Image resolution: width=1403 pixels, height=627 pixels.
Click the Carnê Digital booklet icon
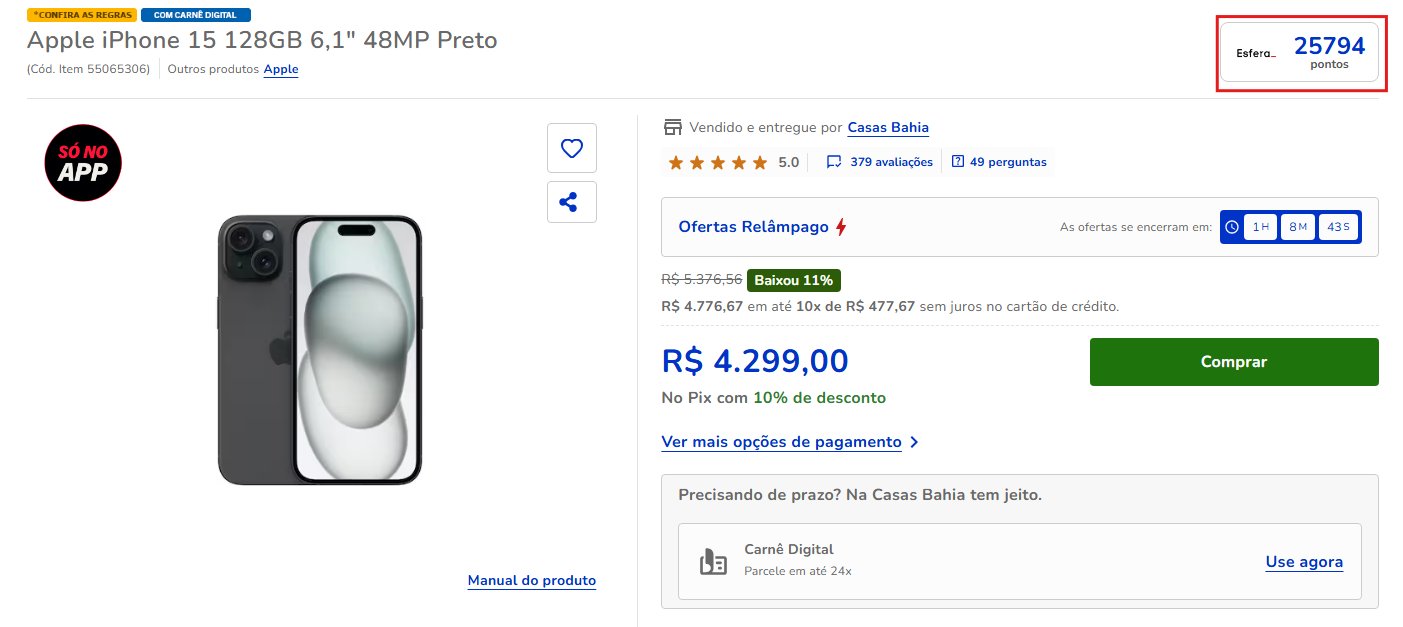(713, 562)
